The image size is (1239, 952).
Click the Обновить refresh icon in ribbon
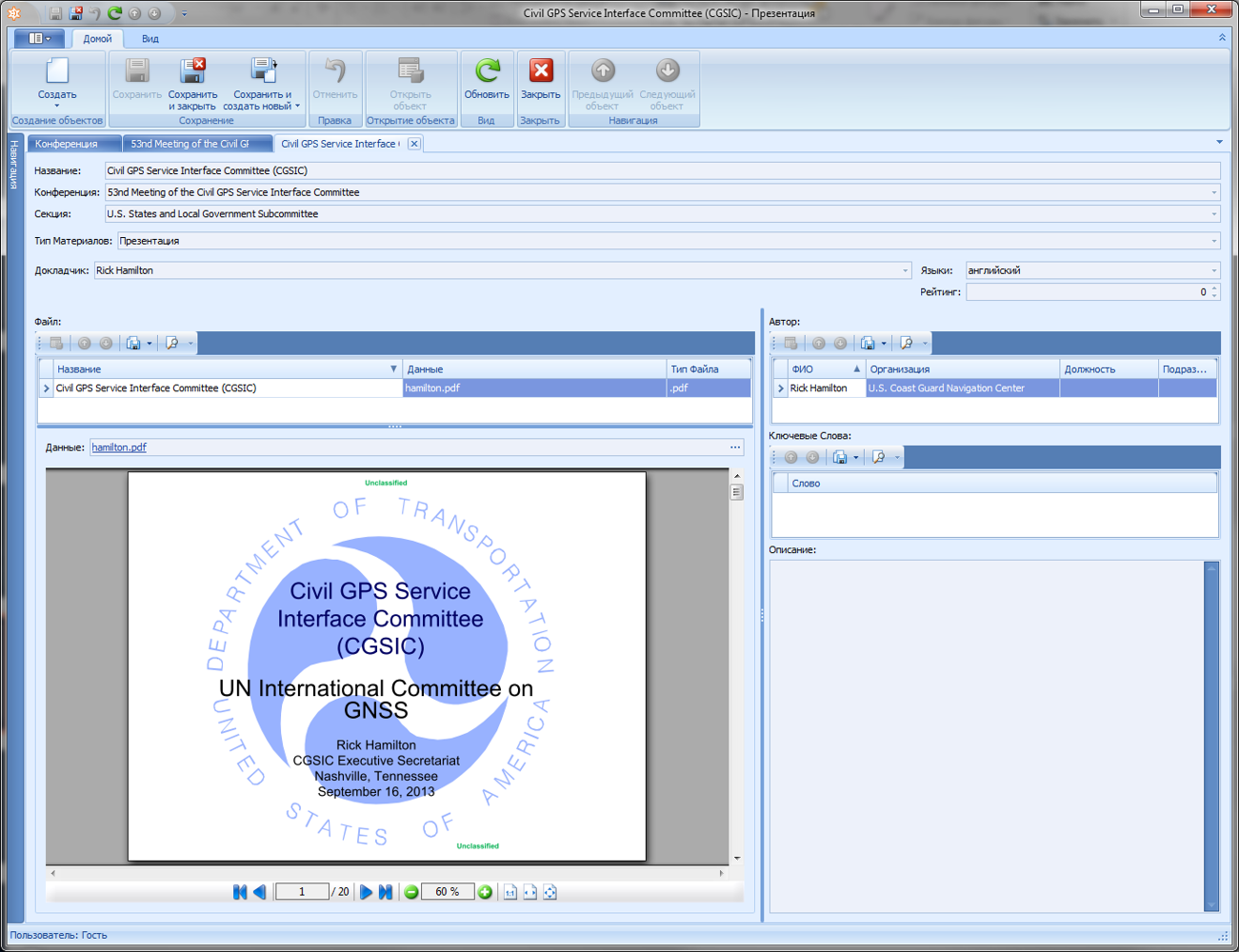(488, 70)
